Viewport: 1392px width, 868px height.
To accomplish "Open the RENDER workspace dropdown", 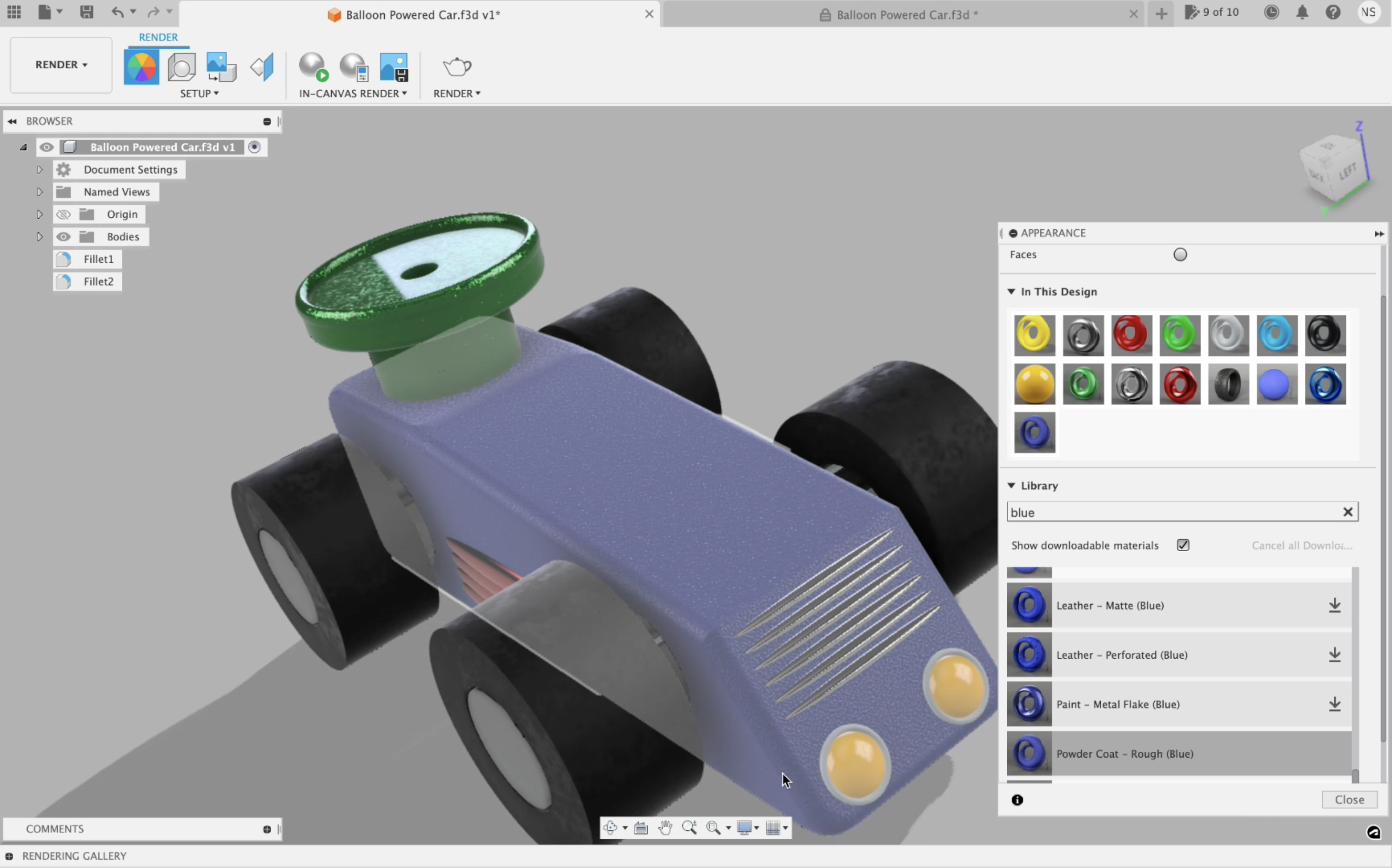I will point(60,64).
